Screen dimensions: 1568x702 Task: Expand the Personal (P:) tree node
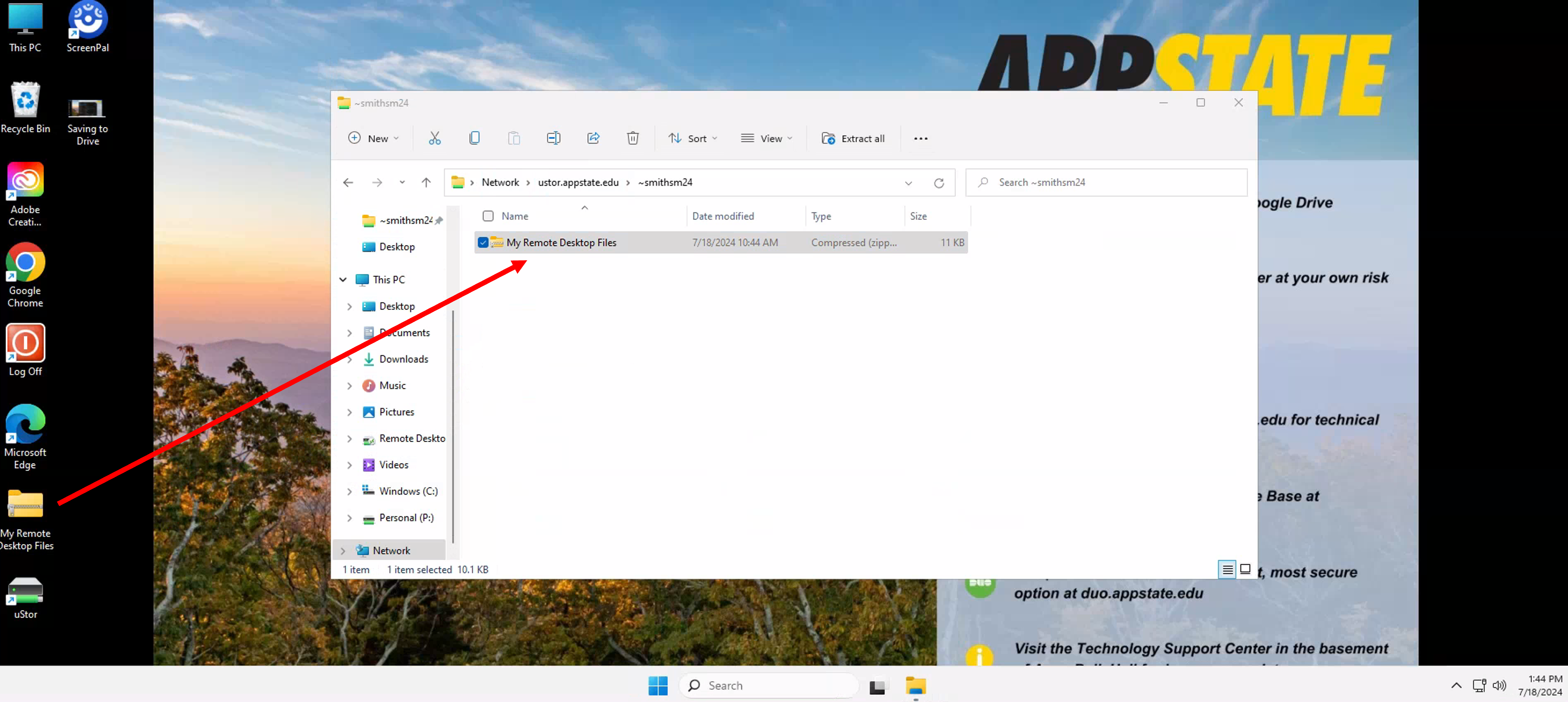(349, 518)
